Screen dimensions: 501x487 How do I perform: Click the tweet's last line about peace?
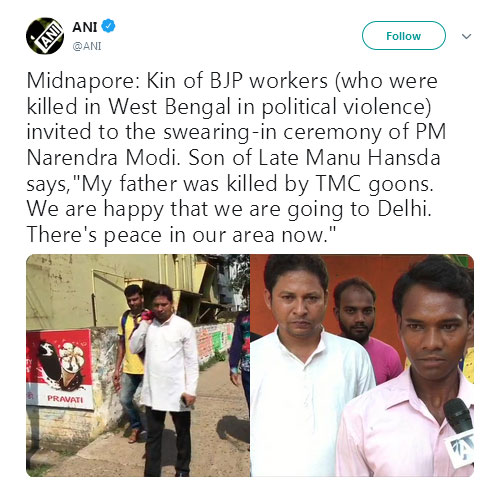181,235
